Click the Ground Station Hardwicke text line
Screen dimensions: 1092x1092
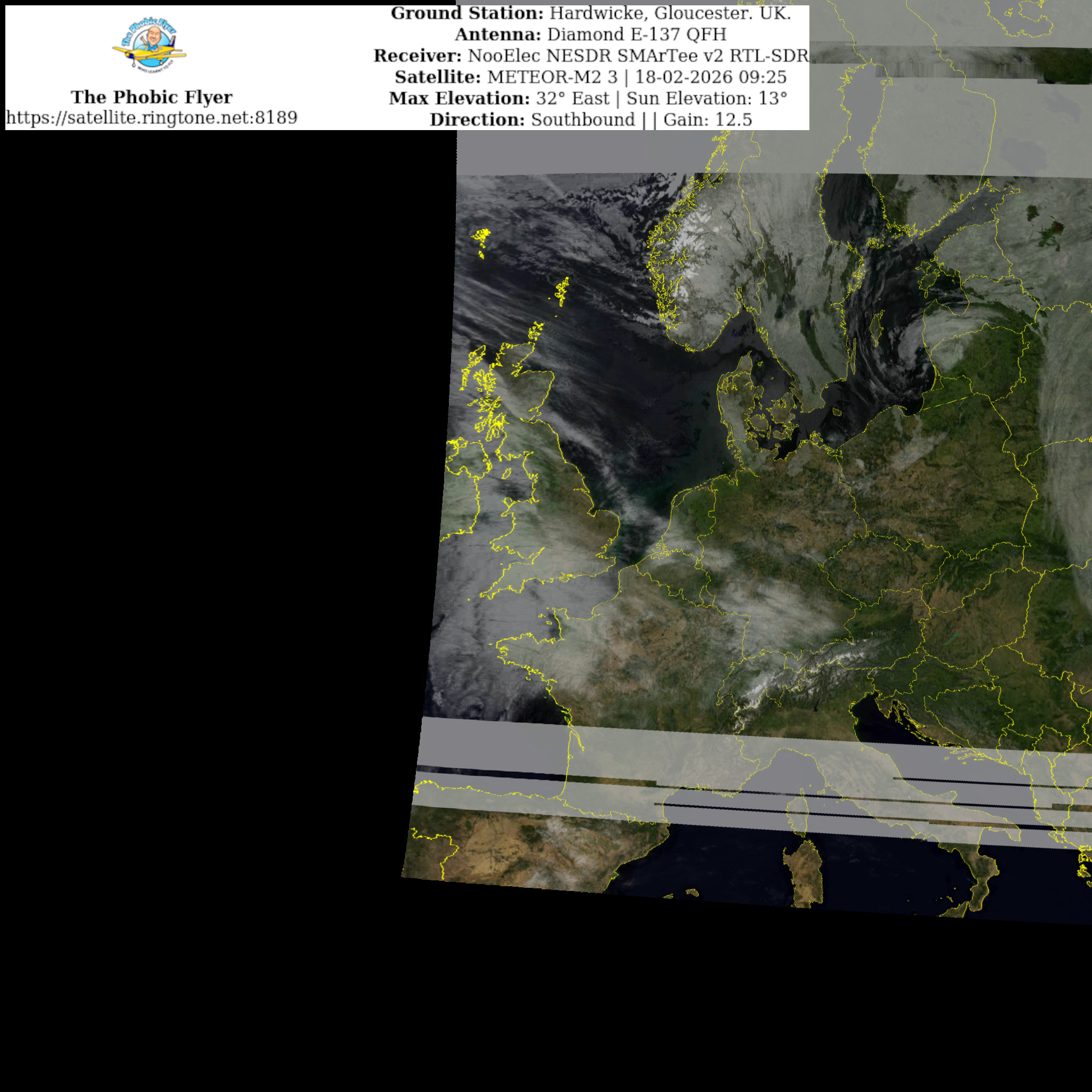point(591,13)
